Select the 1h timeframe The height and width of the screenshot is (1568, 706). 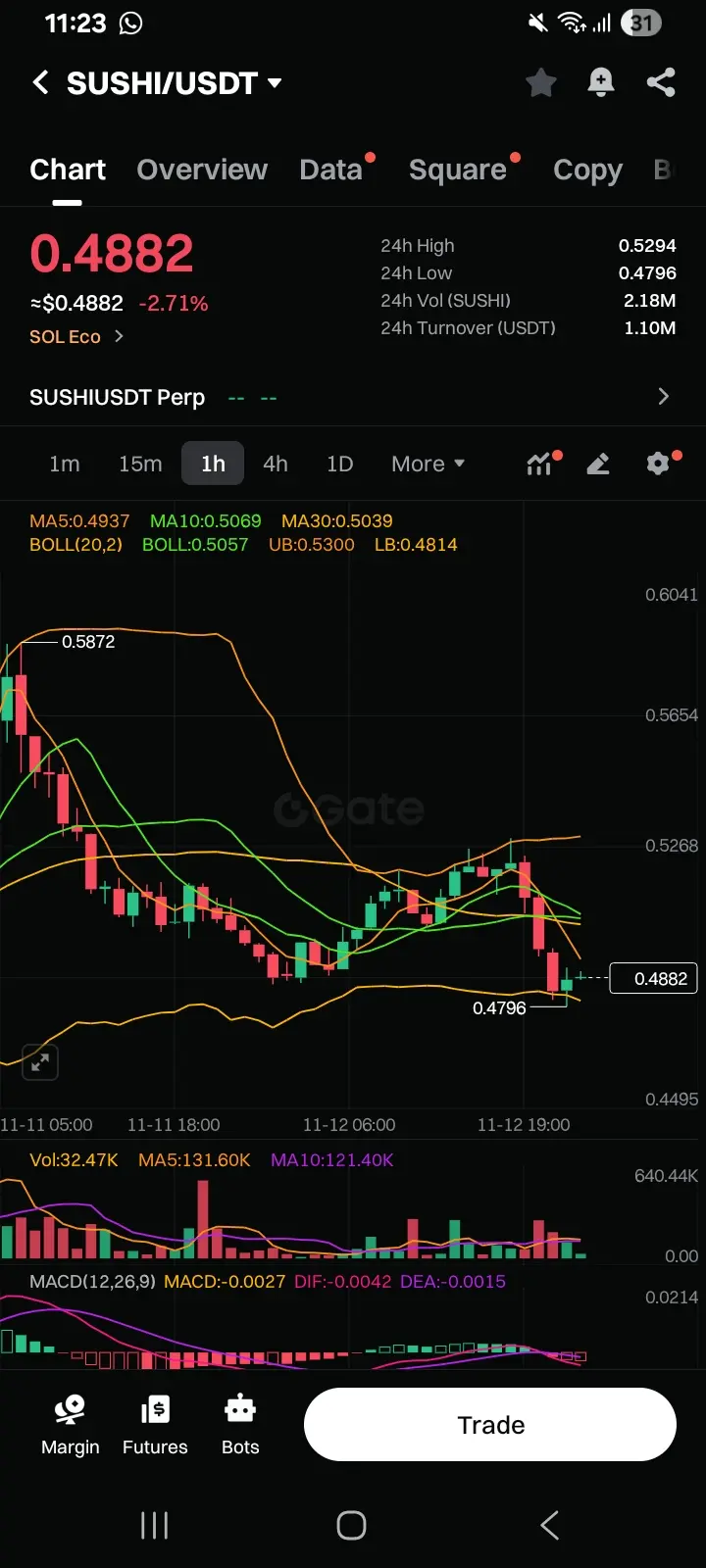click(213, 464)
